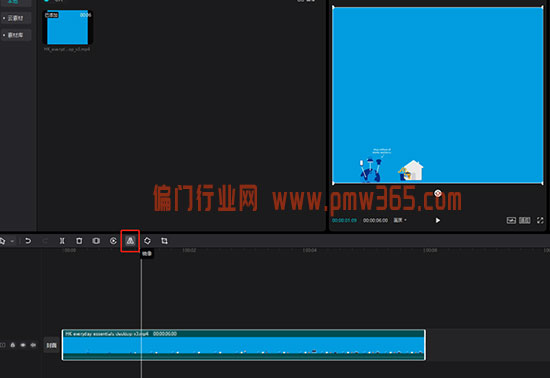
Task: Mute the main video track audio
Action: (x=33, y=345)
